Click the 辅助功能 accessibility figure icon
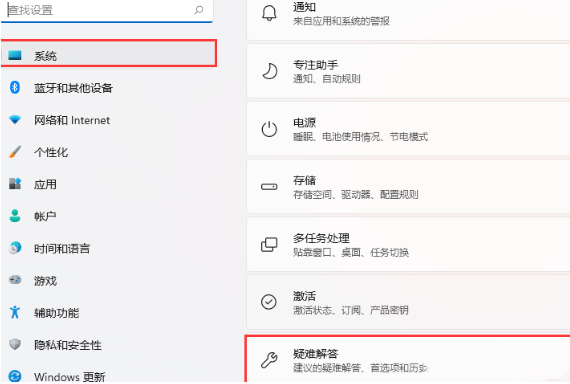Image resolution: width=570 pixels, height=384 pixels. click(15, 312)
